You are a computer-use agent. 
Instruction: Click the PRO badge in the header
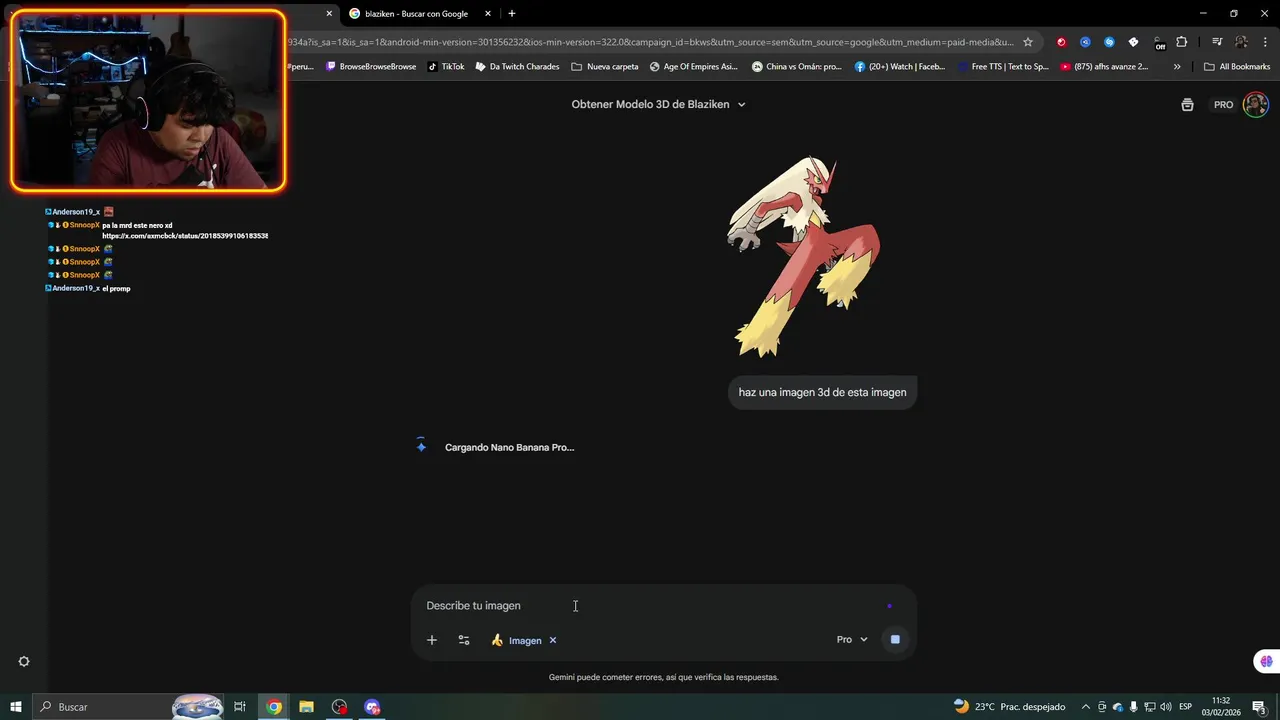point(1223,105)
